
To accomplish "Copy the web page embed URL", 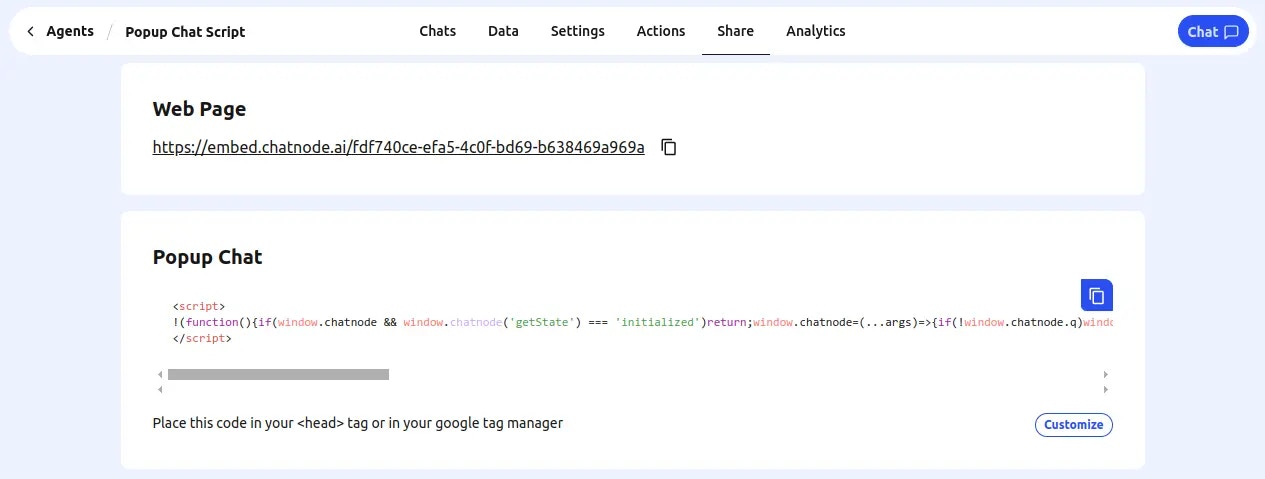I will pyautogui.click(x=669, y=148).
